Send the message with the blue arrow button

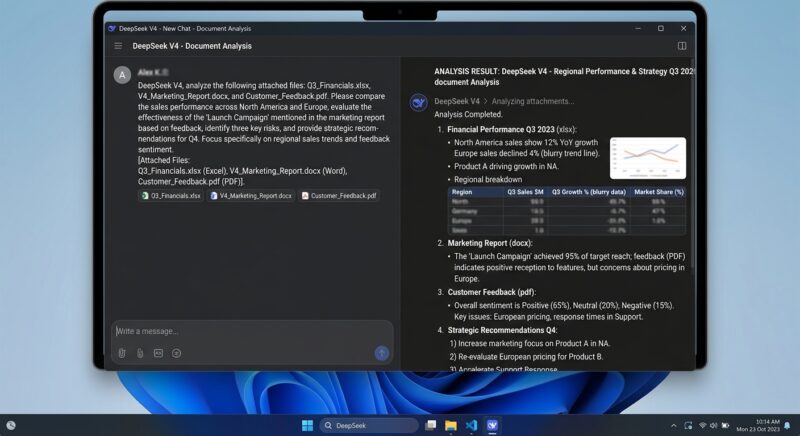[382, 353]
